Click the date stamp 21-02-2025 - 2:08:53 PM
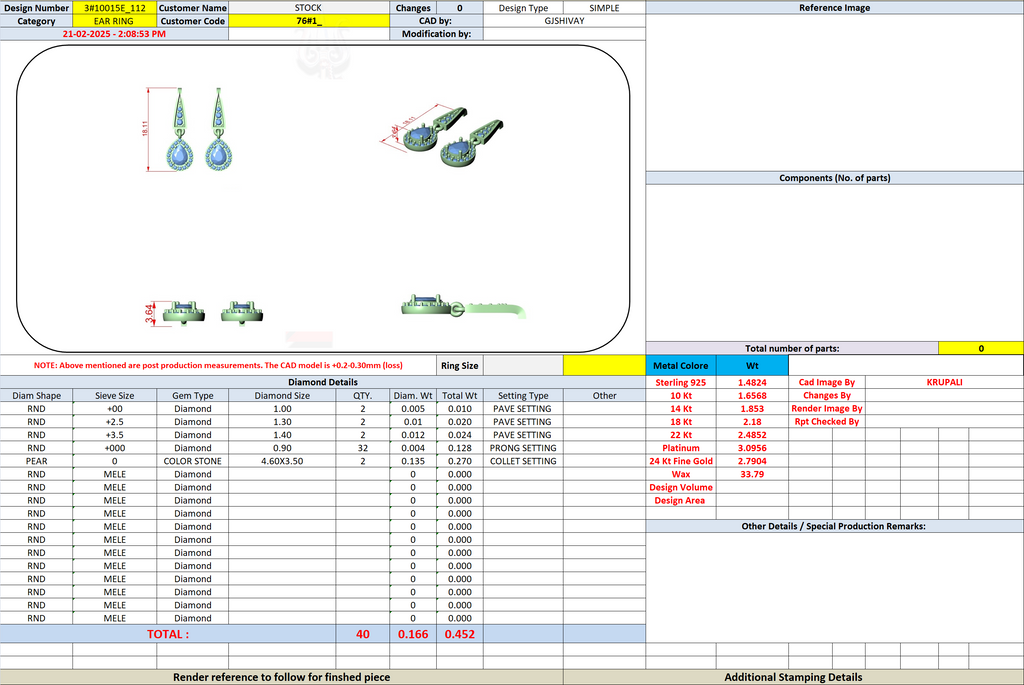1024x685 pixels. (x=114, y=34)
